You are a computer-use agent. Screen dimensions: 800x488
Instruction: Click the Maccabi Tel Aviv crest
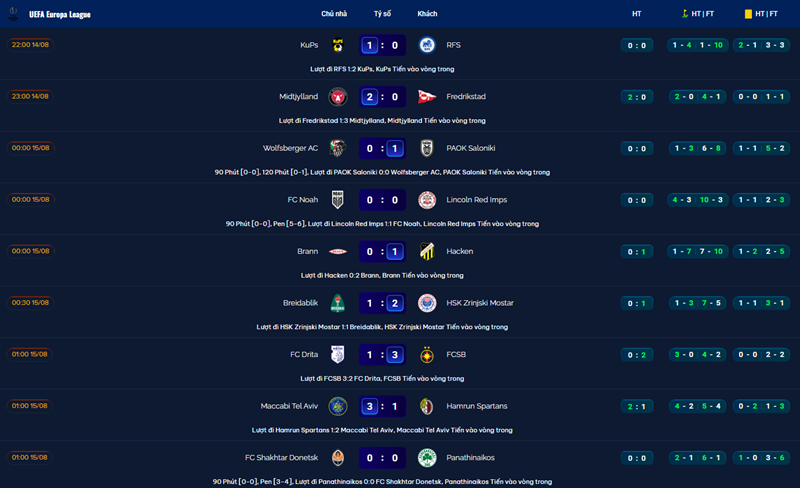[x=338, y=406]
